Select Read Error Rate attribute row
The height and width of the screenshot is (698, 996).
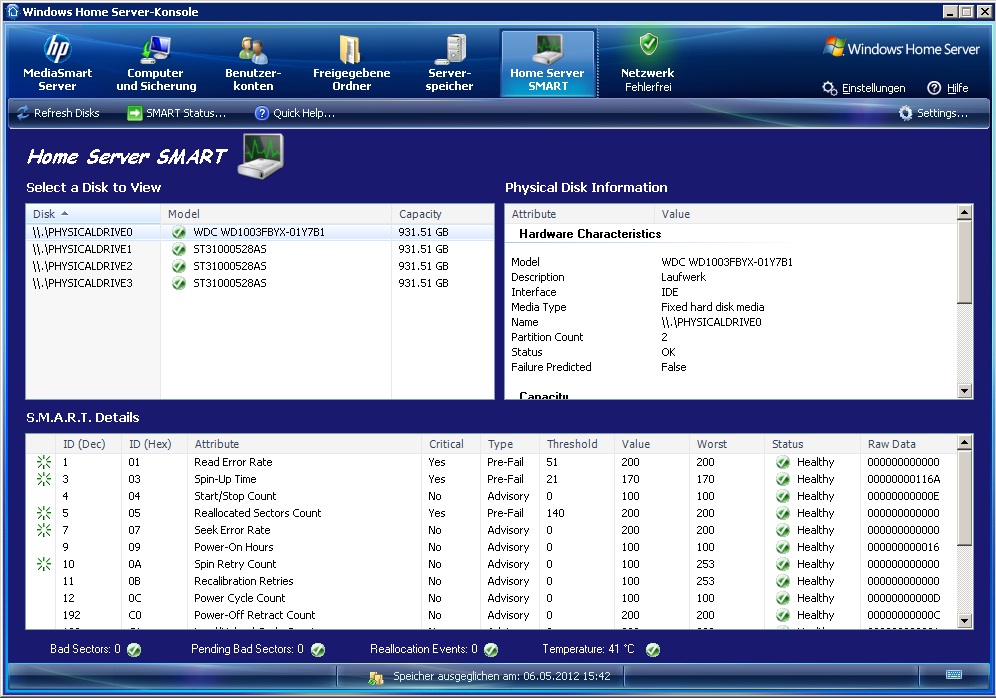click(491, 462)
